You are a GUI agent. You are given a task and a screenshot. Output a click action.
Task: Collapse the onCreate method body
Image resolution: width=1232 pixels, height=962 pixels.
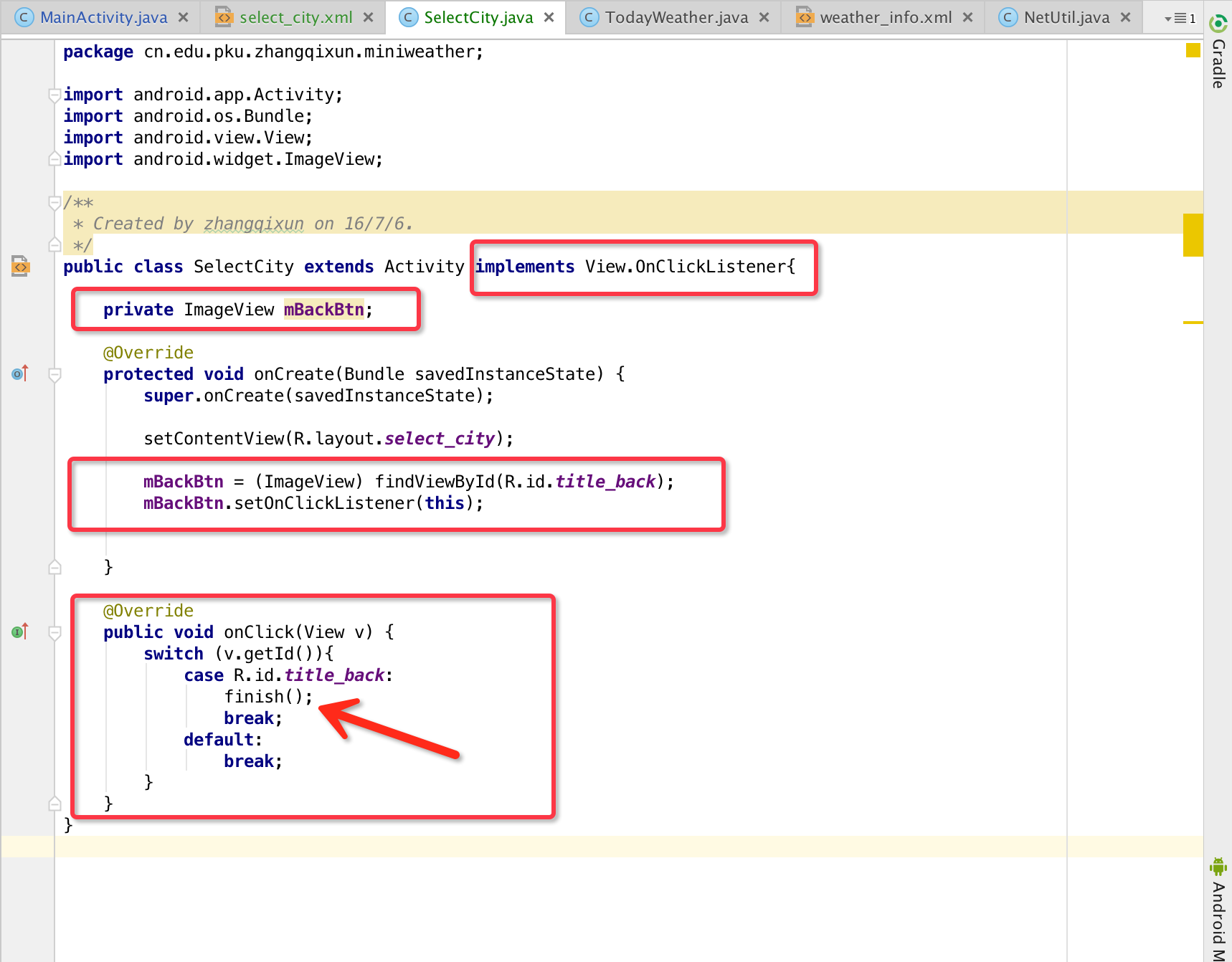(55, 374)
